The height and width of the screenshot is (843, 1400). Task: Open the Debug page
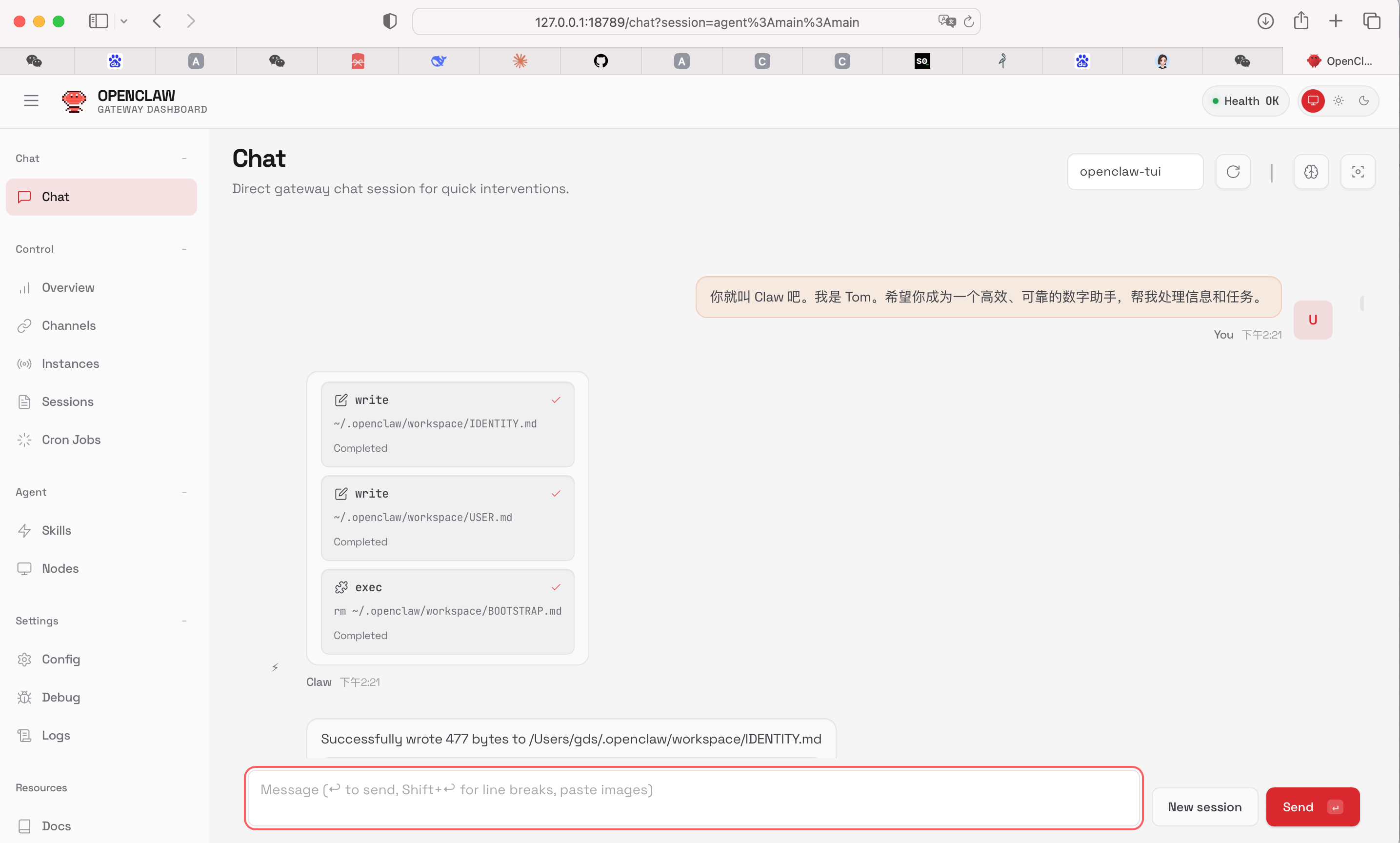tap(61, 697)
